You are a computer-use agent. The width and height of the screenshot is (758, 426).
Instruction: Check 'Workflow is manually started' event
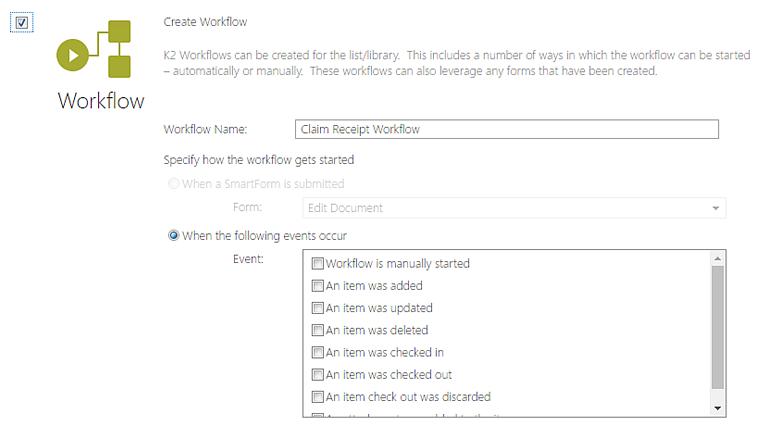click(318, 264)
